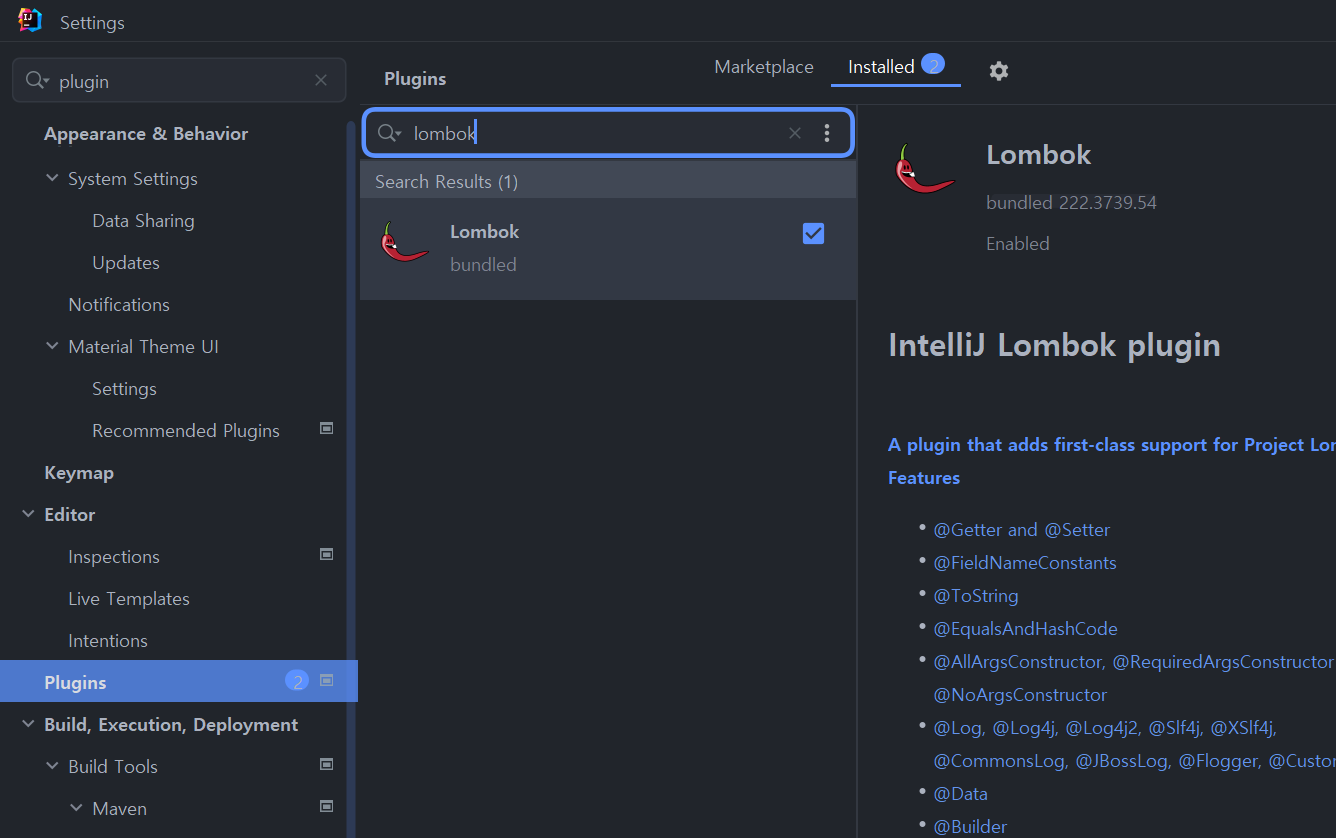Open the @Getter and @Setter link
1336x838 pixels.
(1021, 530)
